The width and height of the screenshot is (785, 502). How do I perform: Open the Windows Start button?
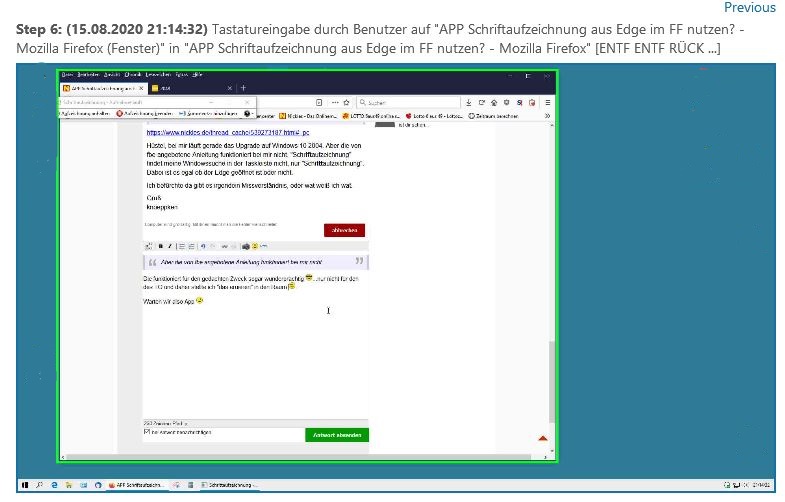[25, 485]
